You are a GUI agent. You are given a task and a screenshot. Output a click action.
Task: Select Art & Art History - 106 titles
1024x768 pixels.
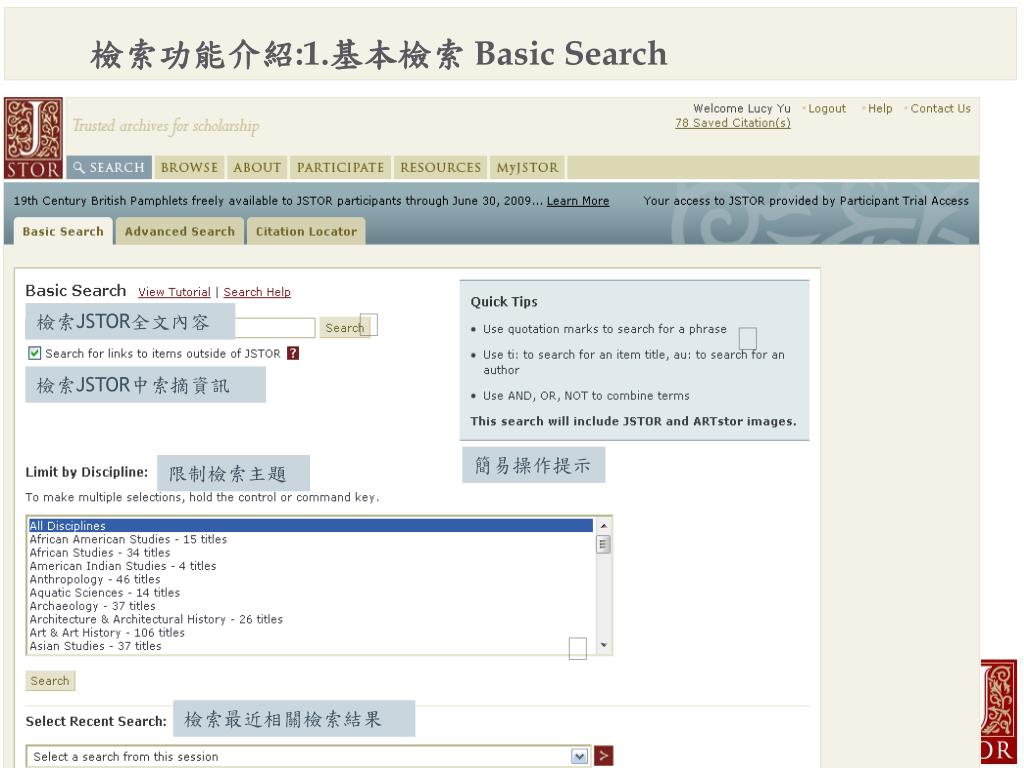pos(311,633)
